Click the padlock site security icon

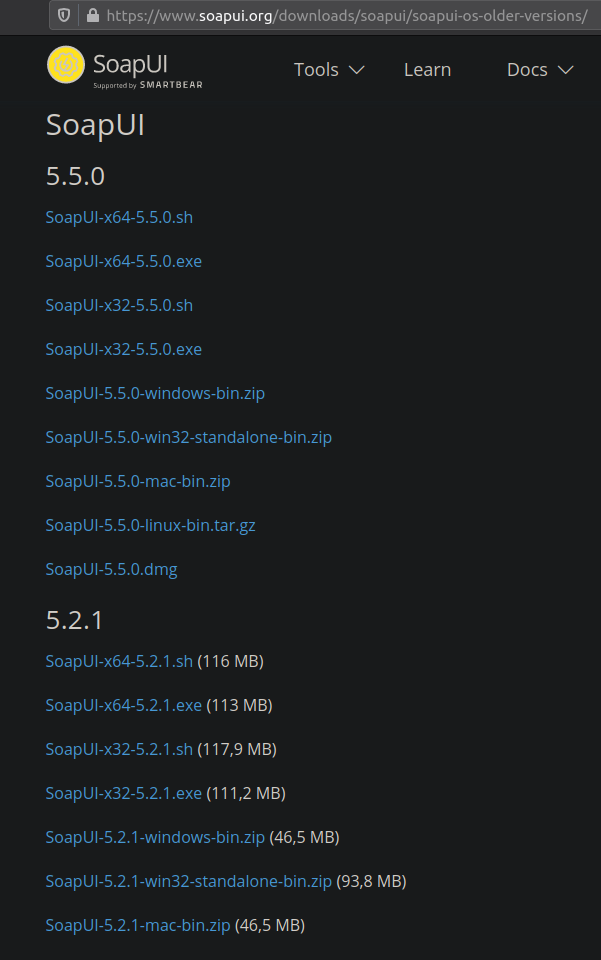click(93, 16)
